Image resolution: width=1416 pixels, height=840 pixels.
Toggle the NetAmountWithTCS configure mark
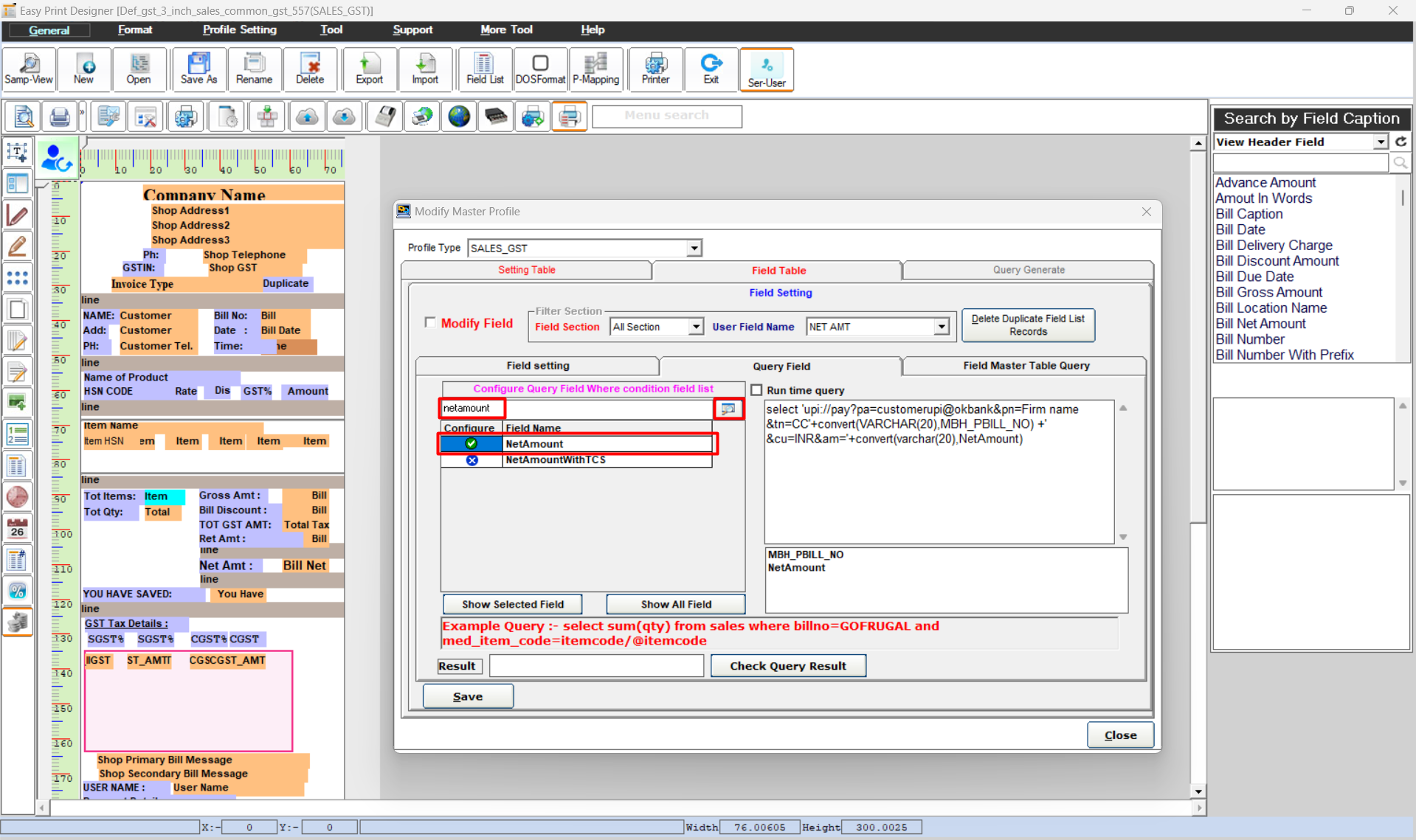[x=472, y=460]
